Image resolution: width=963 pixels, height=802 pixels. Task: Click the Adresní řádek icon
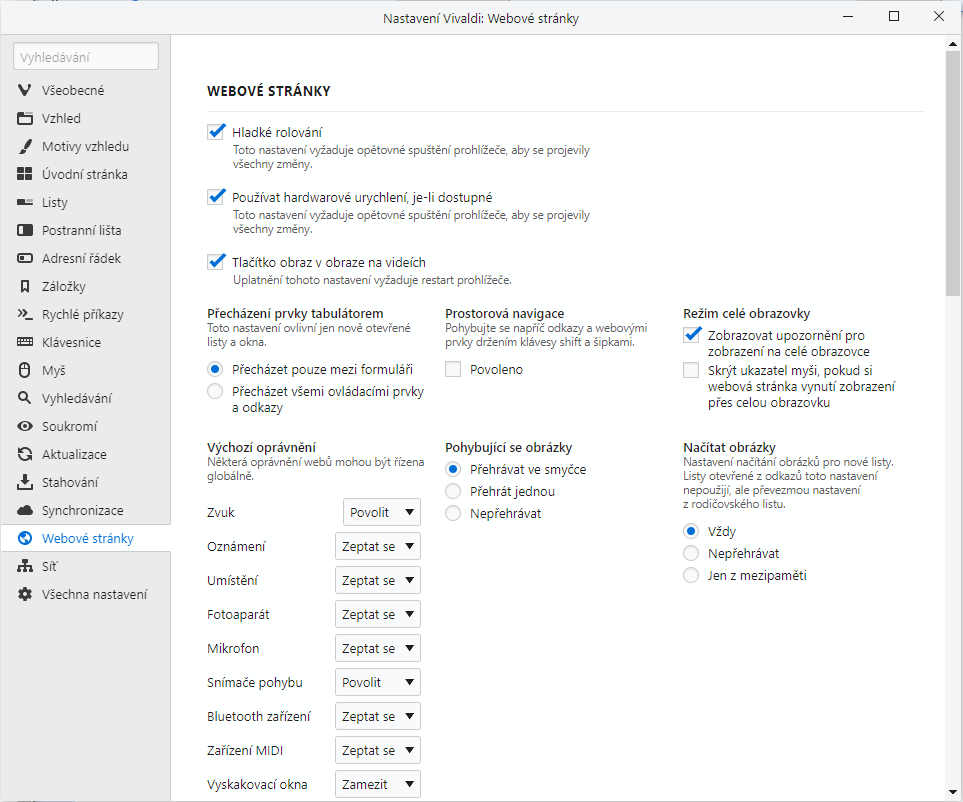pyautogui.click(x=25, y=259)
